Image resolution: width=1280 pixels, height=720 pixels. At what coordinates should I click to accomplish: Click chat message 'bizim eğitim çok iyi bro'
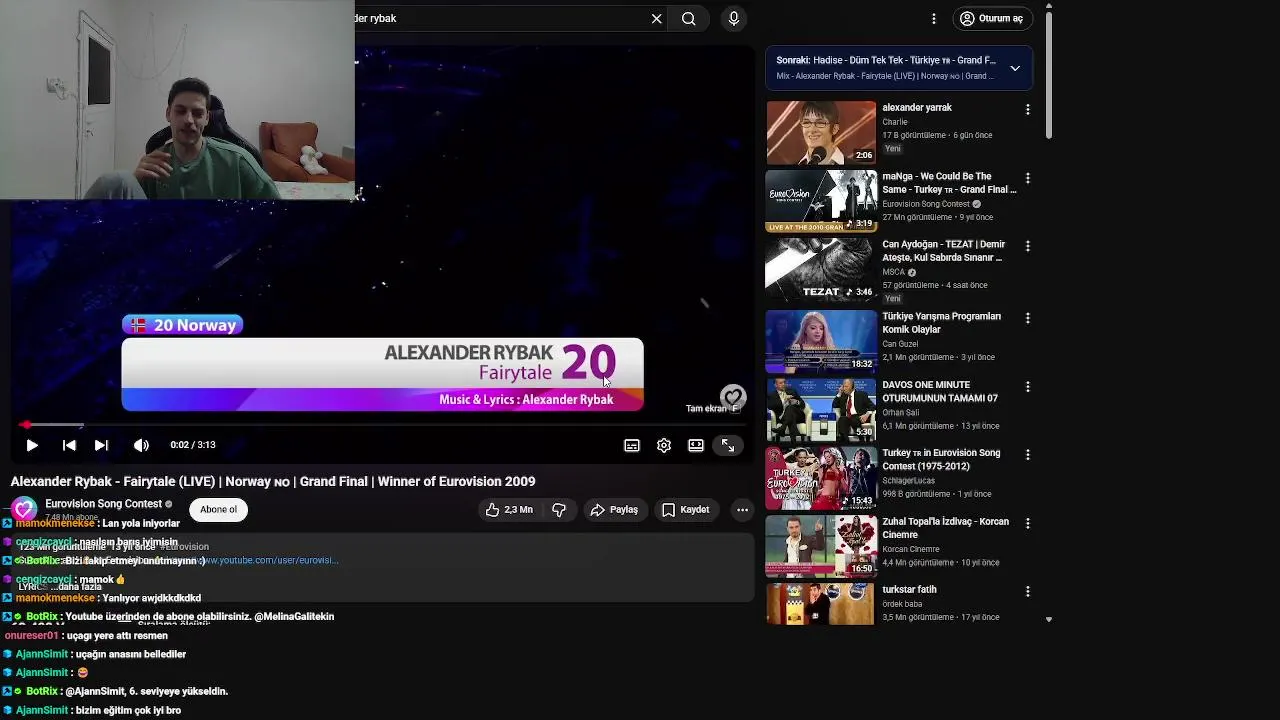point(128,710)
